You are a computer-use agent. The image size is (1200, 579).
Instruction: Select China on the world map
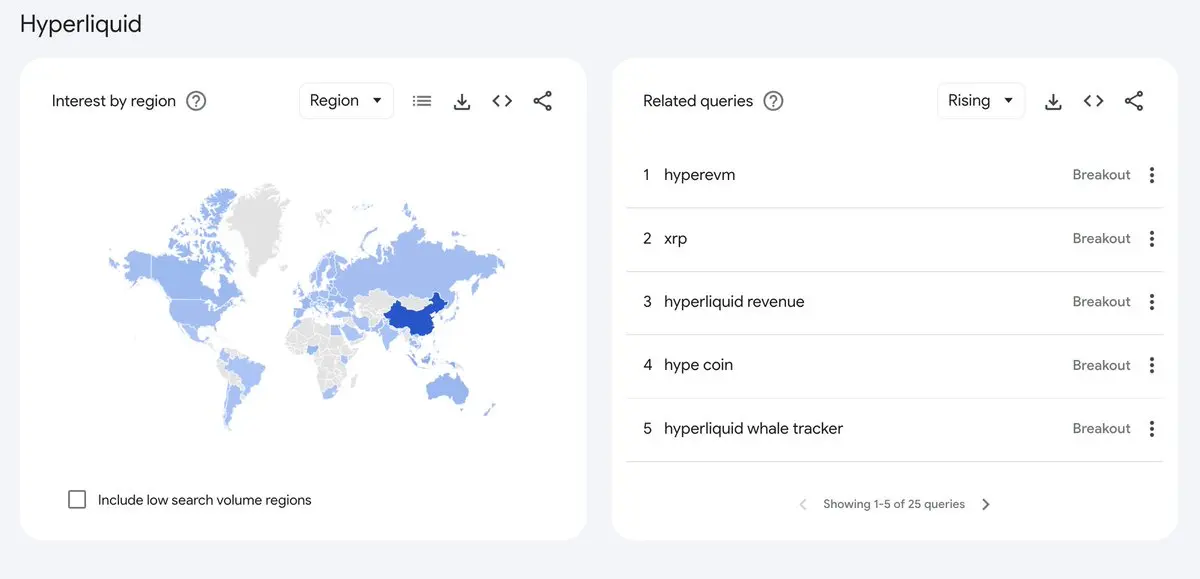click(412, 319)
